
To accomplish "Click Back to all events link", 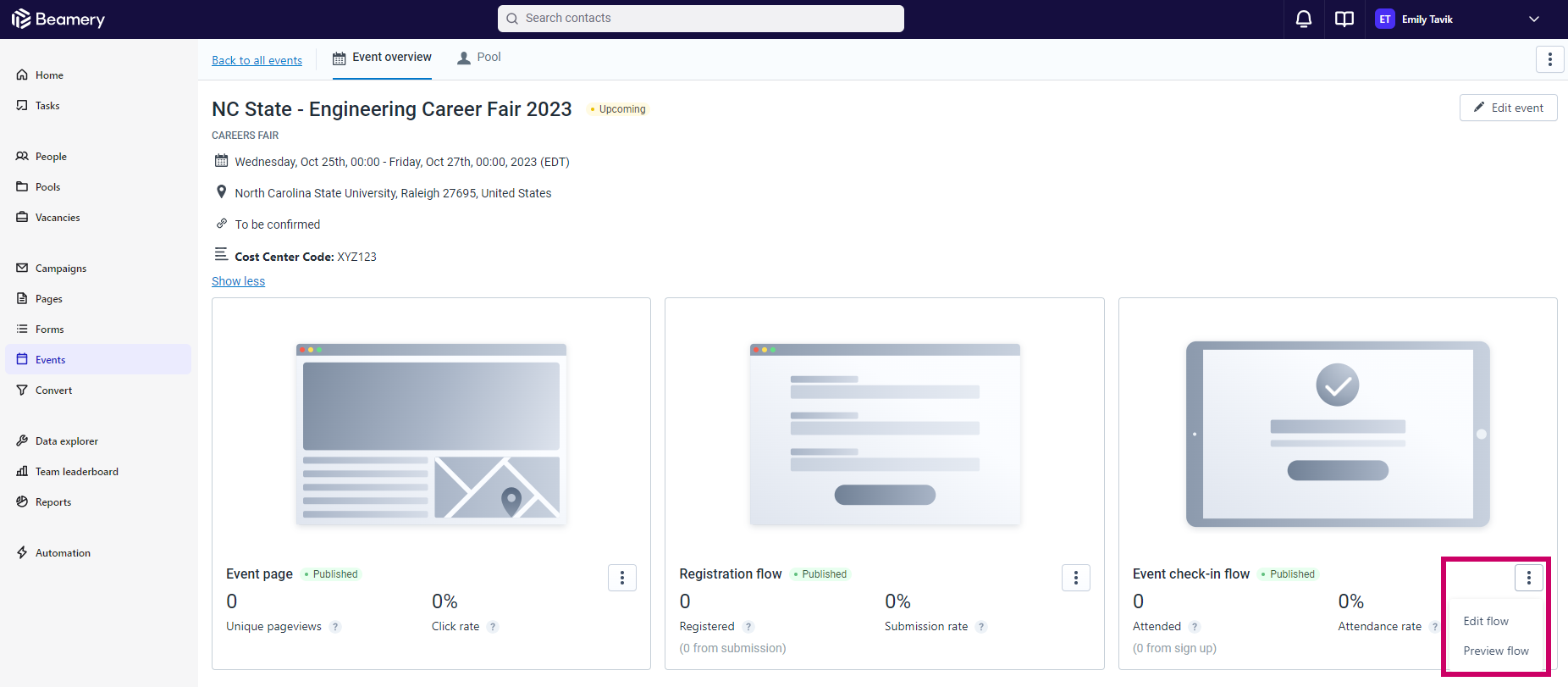I will pyautogui.click(x=257, y=60).
